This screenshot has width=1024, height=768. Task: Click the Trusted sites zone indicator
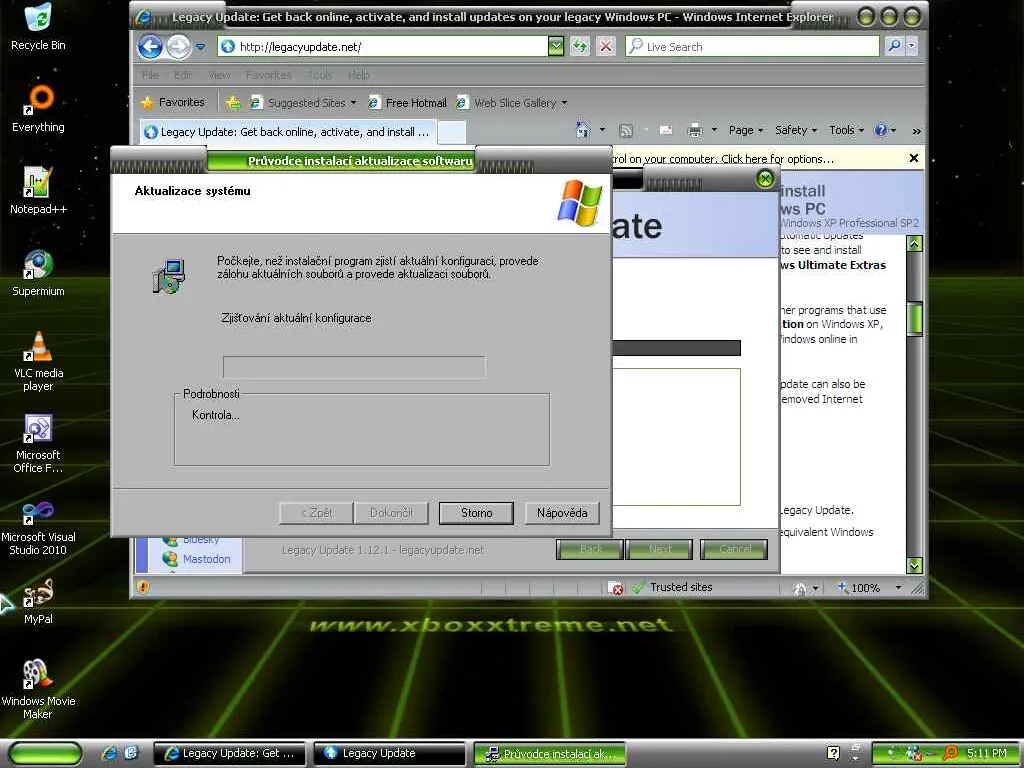pyautogui.click(x=673, y=587)
